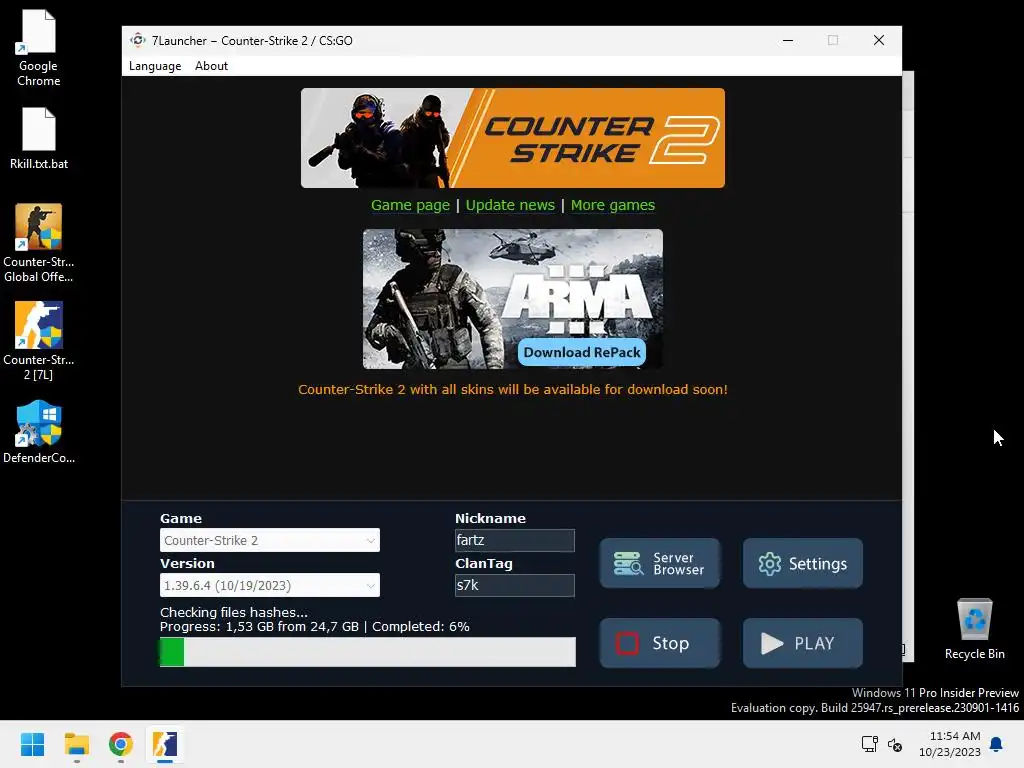This screenshot has height=768, width=1024.
Task: Open the Update news link
Action: pyautogui.click(x=510, y=205)
